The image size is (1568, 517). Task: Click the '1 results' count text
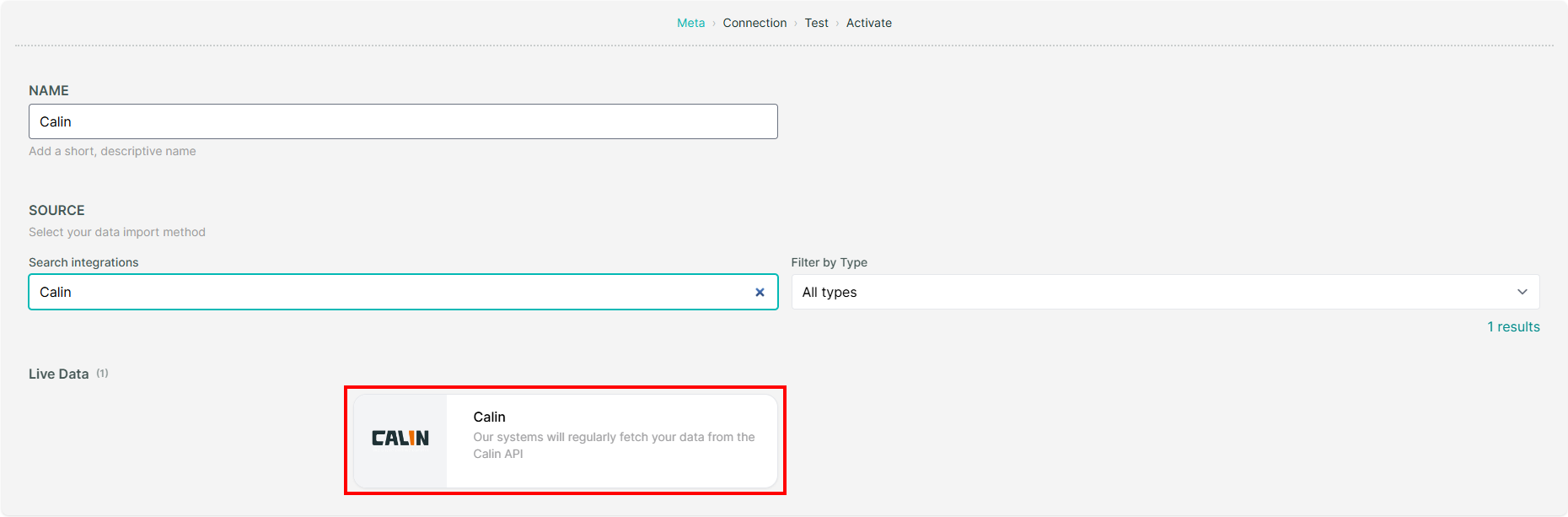(x=1513, y=327)
